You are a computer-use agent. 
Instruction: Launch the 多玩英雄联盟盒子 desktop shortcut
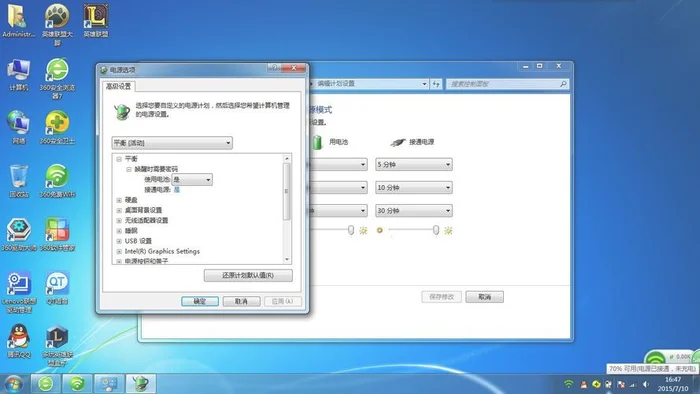coord(57,344)
